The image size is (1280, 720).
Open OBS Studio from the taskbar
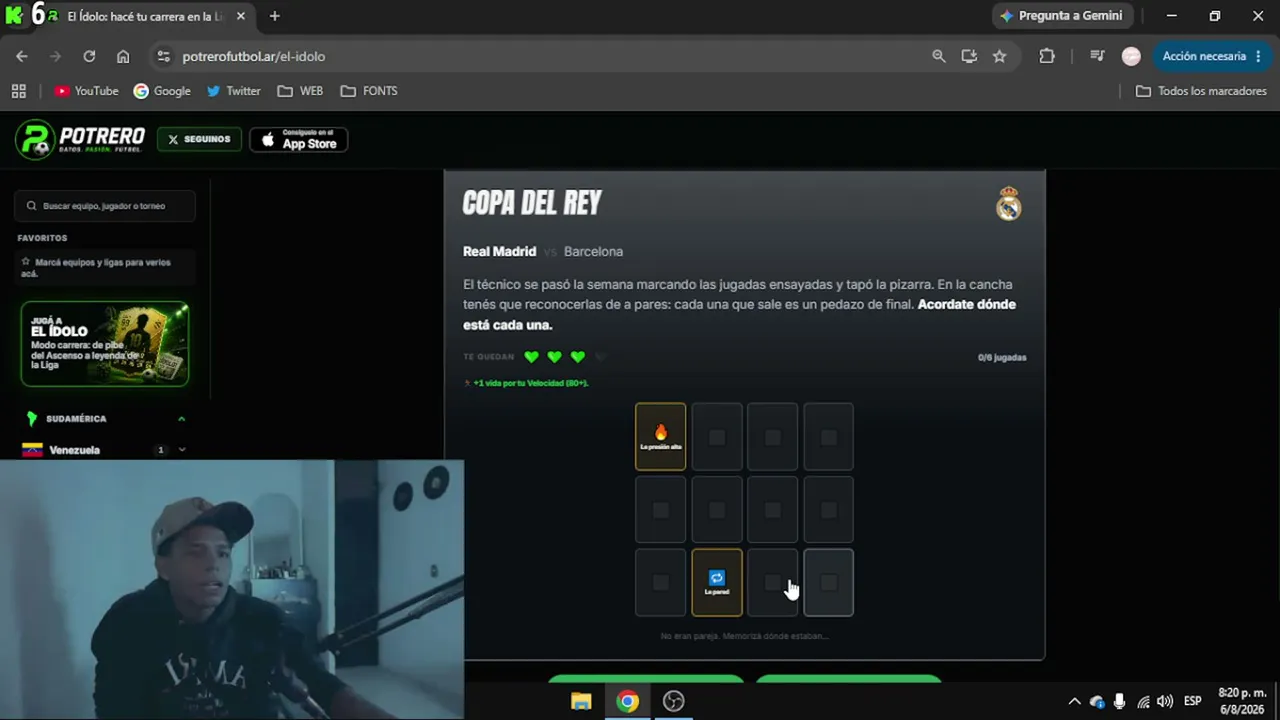click(x=673, y=701)
